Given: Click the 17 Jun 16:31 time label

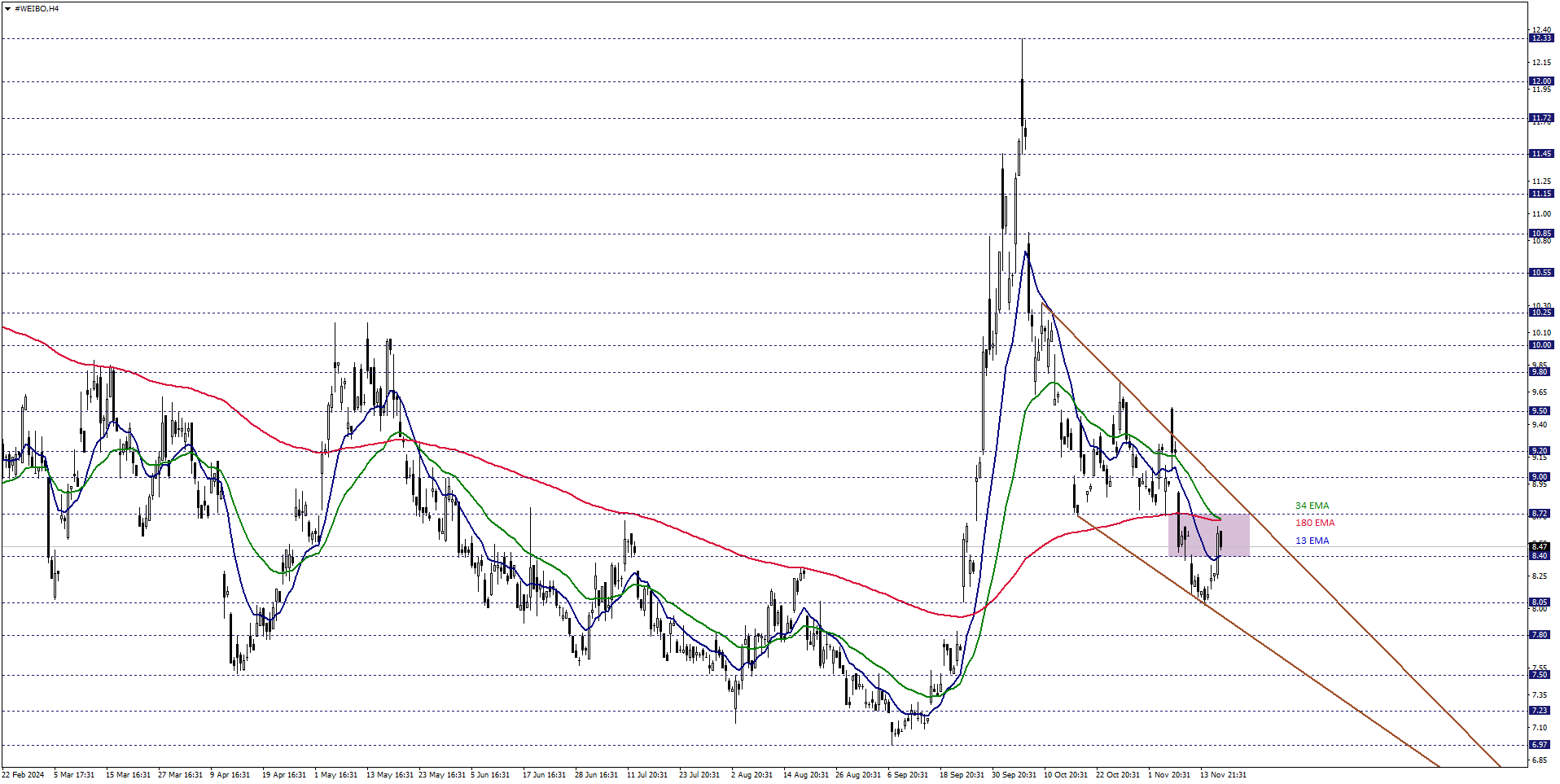Looking at the screenshot, I should pos(544,775).
